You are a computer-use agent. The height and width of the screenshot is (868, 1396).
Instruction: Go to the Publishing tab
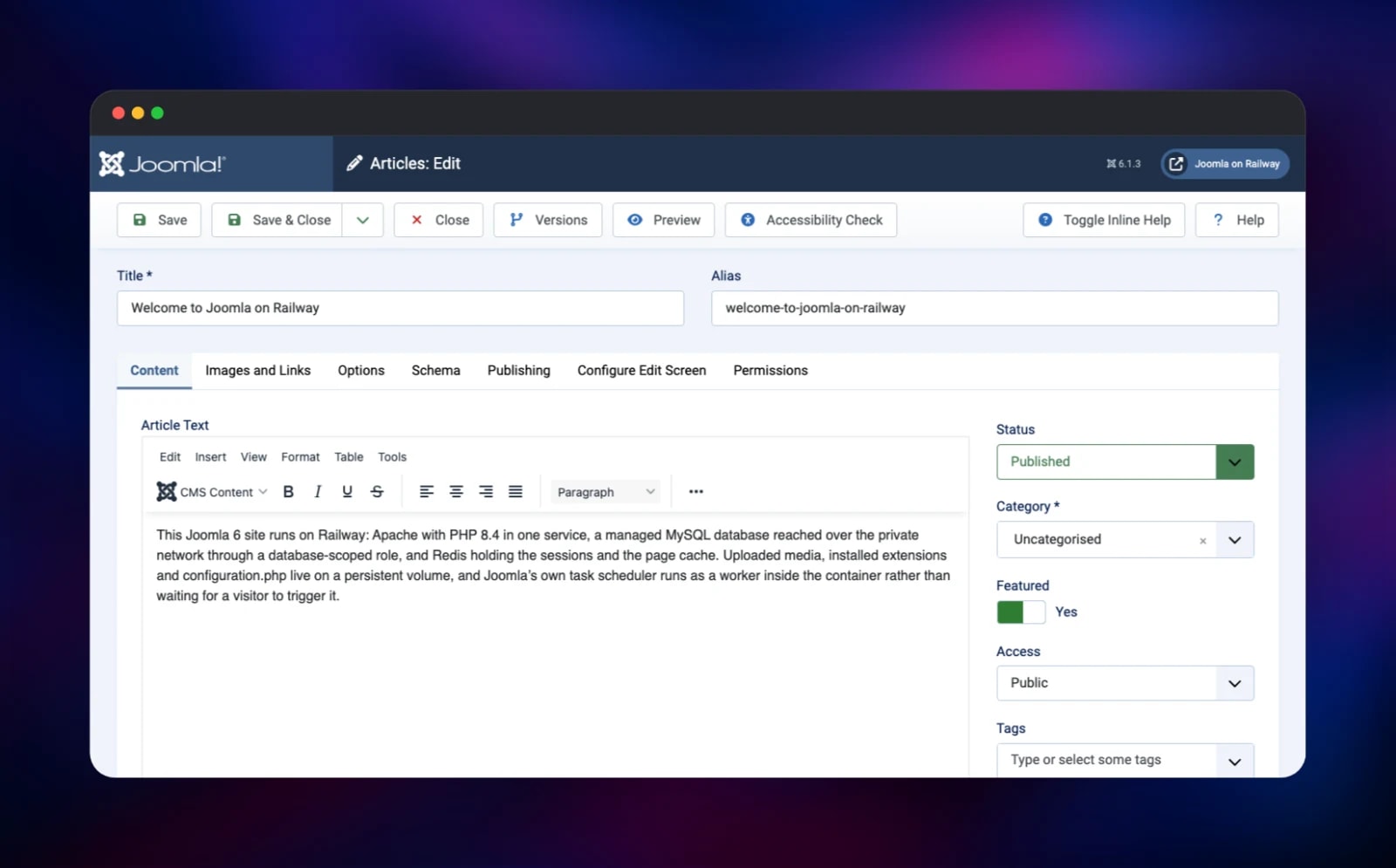[519, 371]
